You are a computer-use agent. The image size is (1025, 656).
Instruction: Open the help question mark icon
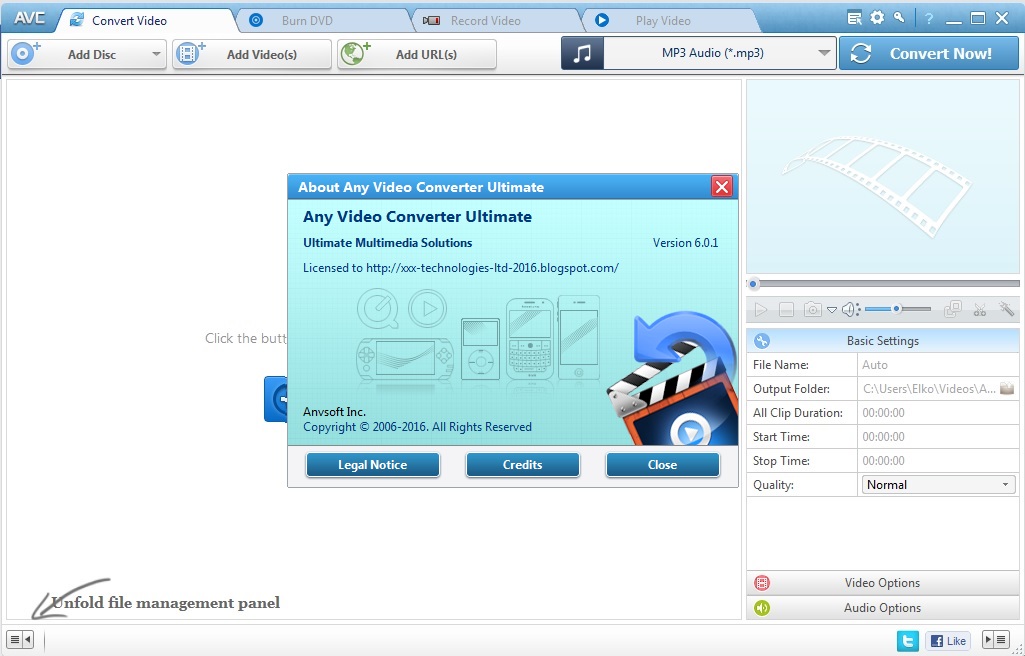[928, 19]
